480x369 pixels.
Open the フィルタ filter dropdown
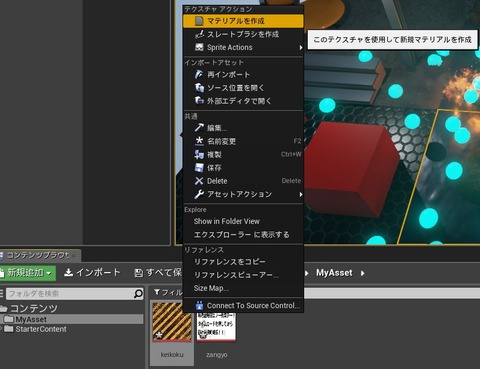point(168,293)
